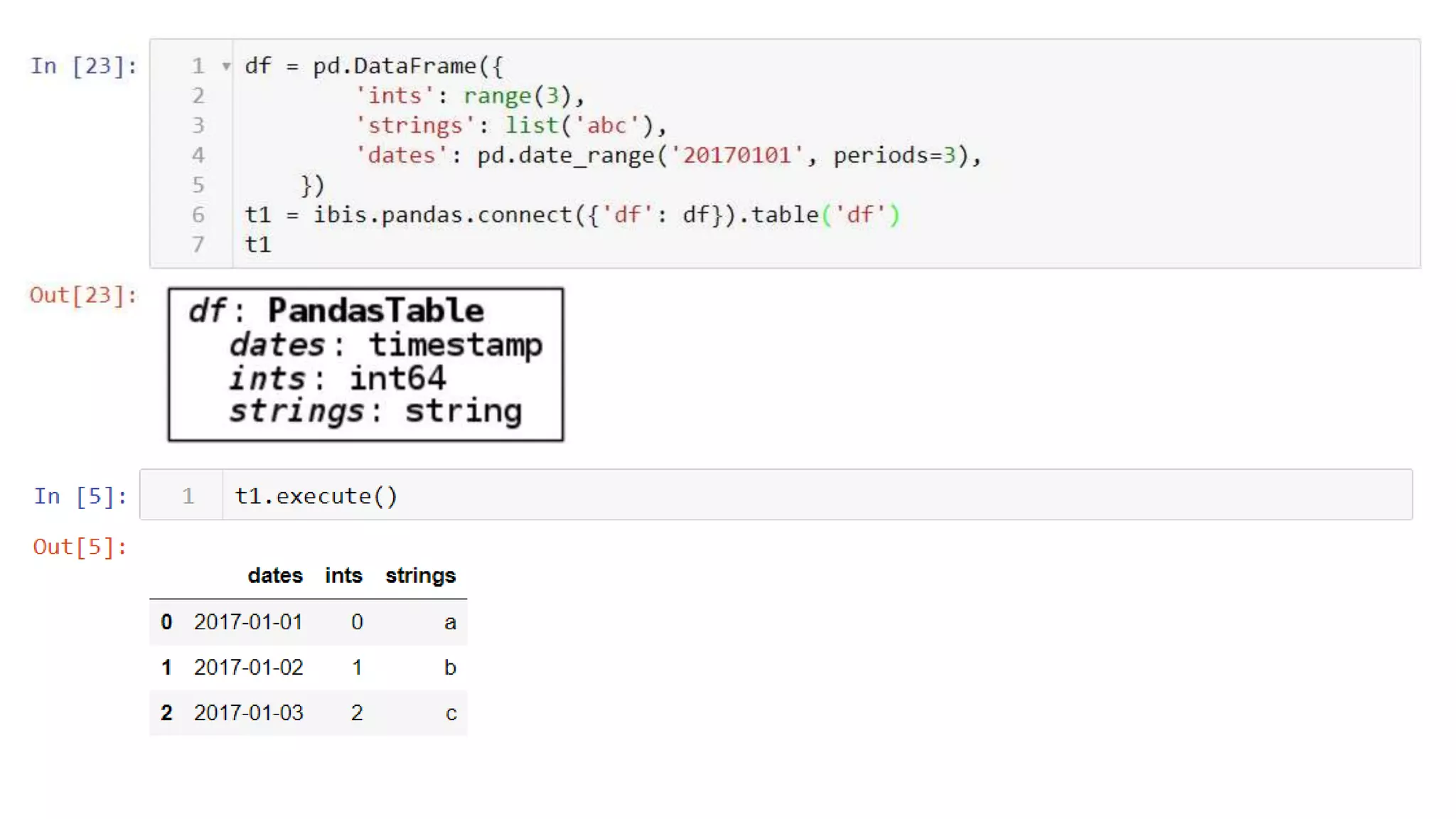Viewport: 1456px width, 819px height.
Task: Click the 2017-01-02 date cell
Action: click(248, 668)
